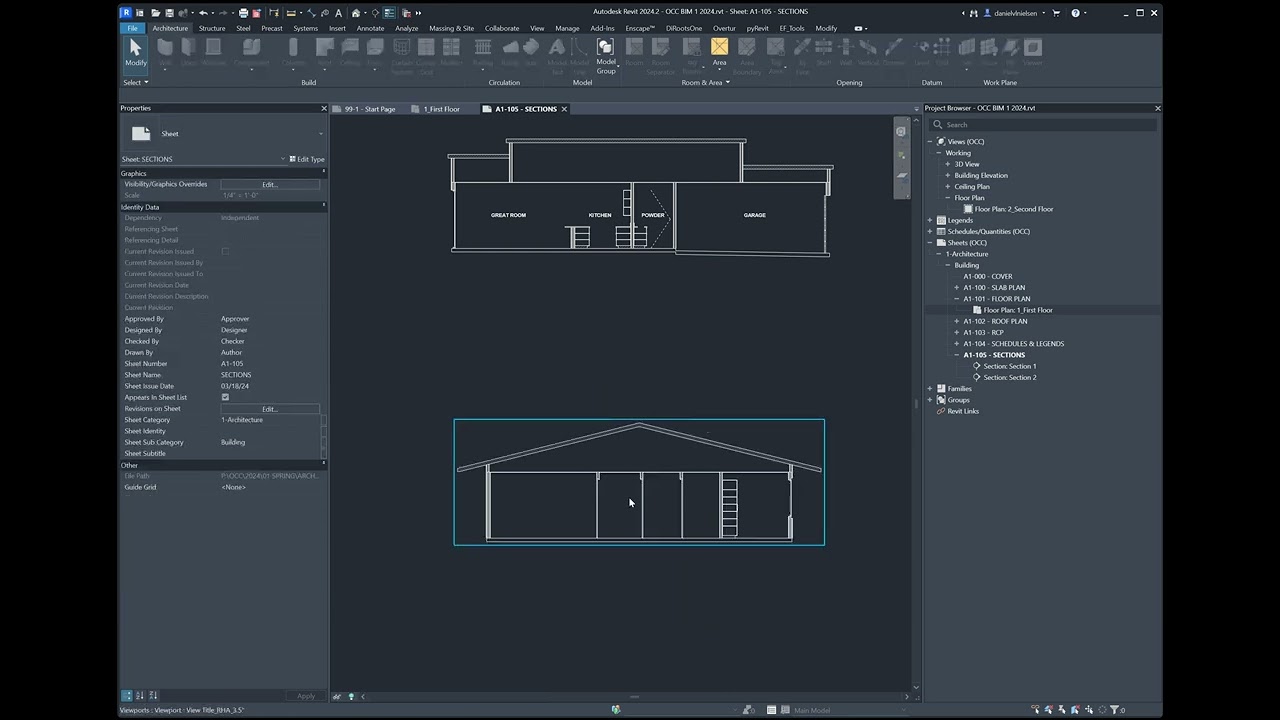Click Edit button for Revisions on Sheet
Screen dimensions: 1280x720
tap(269, 409)
